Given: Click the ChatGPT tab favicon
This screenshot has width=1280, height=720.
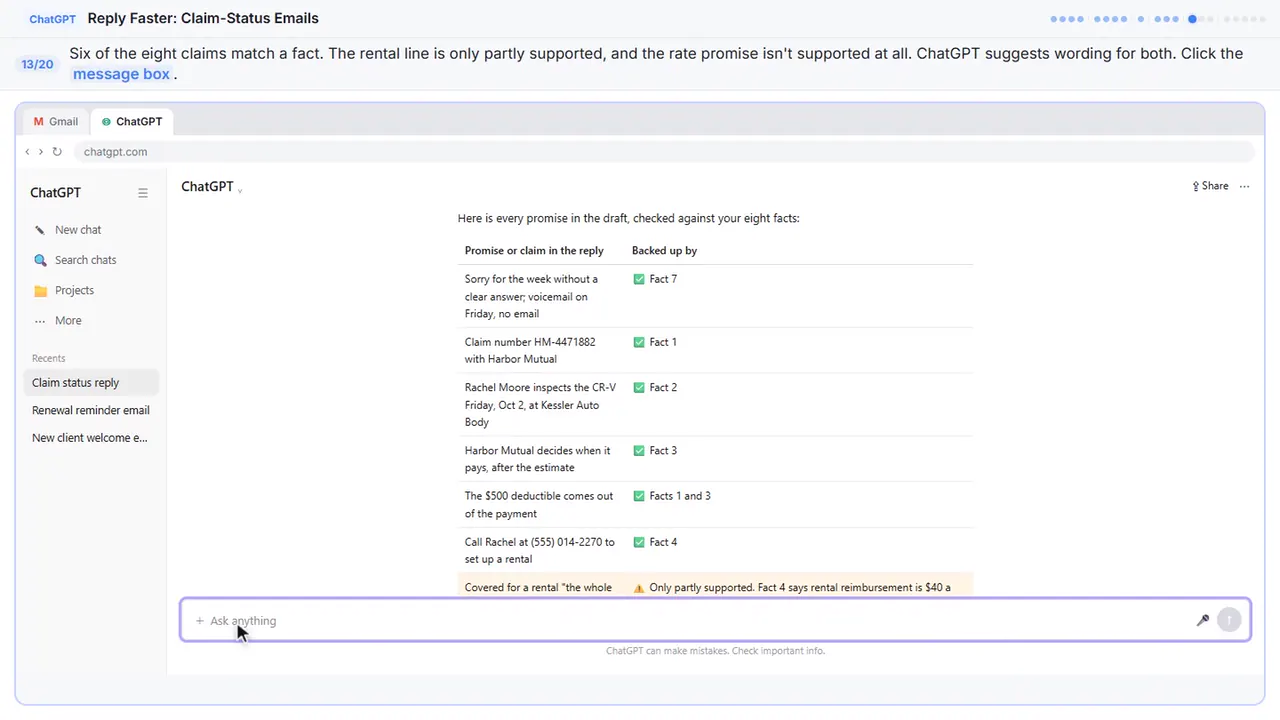Looking at the screenshot, I should 106,122.
